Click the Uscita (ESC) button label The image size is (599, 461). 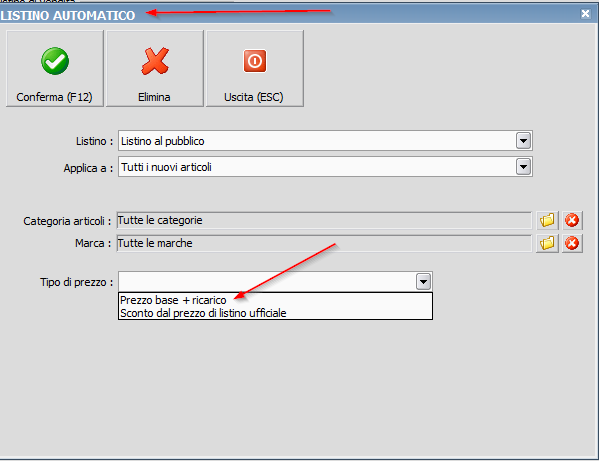(x=254, y=97)
